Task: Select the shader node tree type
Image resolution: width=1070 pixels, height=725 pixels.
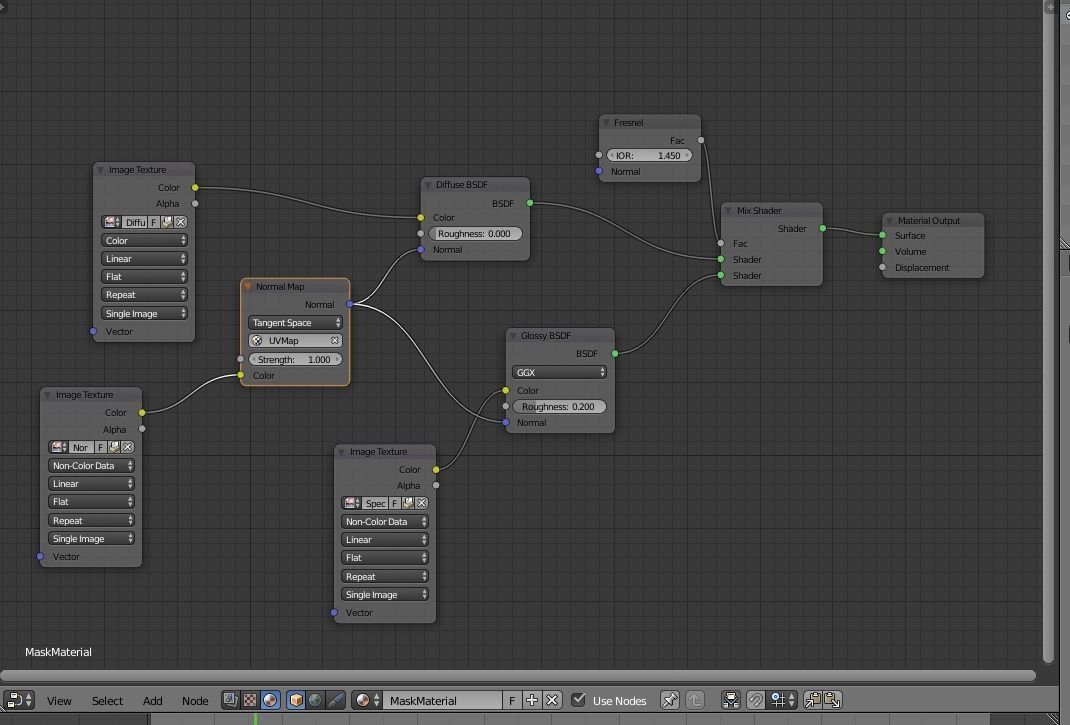Action: [270, 700]
